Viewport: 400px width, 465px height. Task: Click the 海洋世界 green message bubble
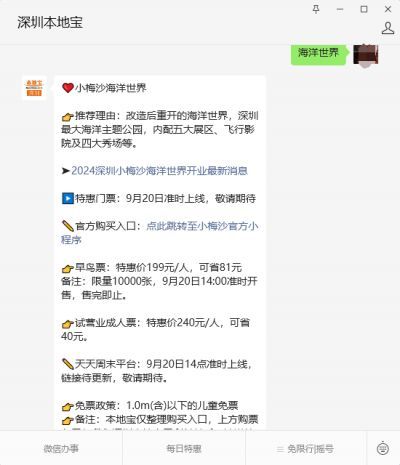point(318,53)
